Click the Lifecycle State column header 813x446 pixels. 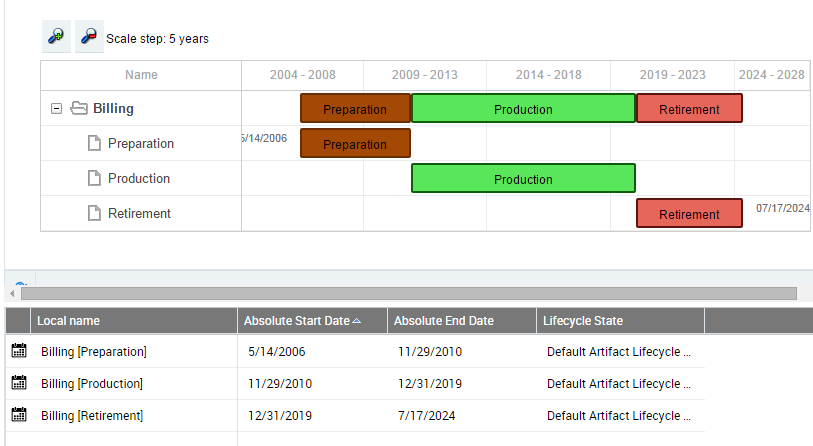coord(583,321)
